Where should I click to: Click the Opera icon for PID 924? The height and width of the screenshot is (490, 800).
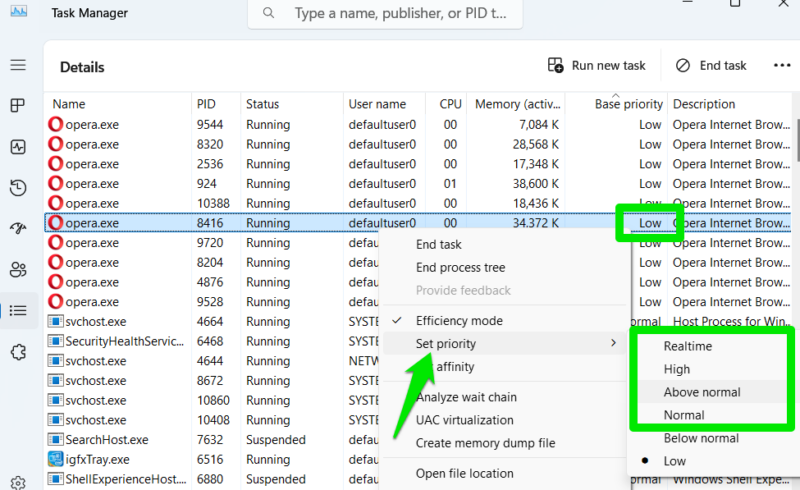pyautogui.click(x=55, y=184)
